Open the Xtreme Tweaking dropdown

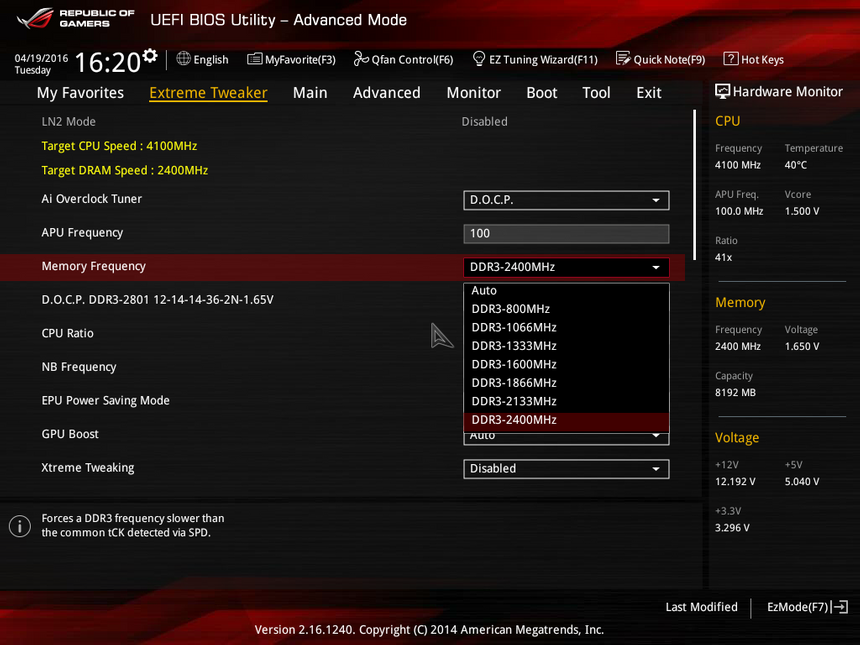566,468
